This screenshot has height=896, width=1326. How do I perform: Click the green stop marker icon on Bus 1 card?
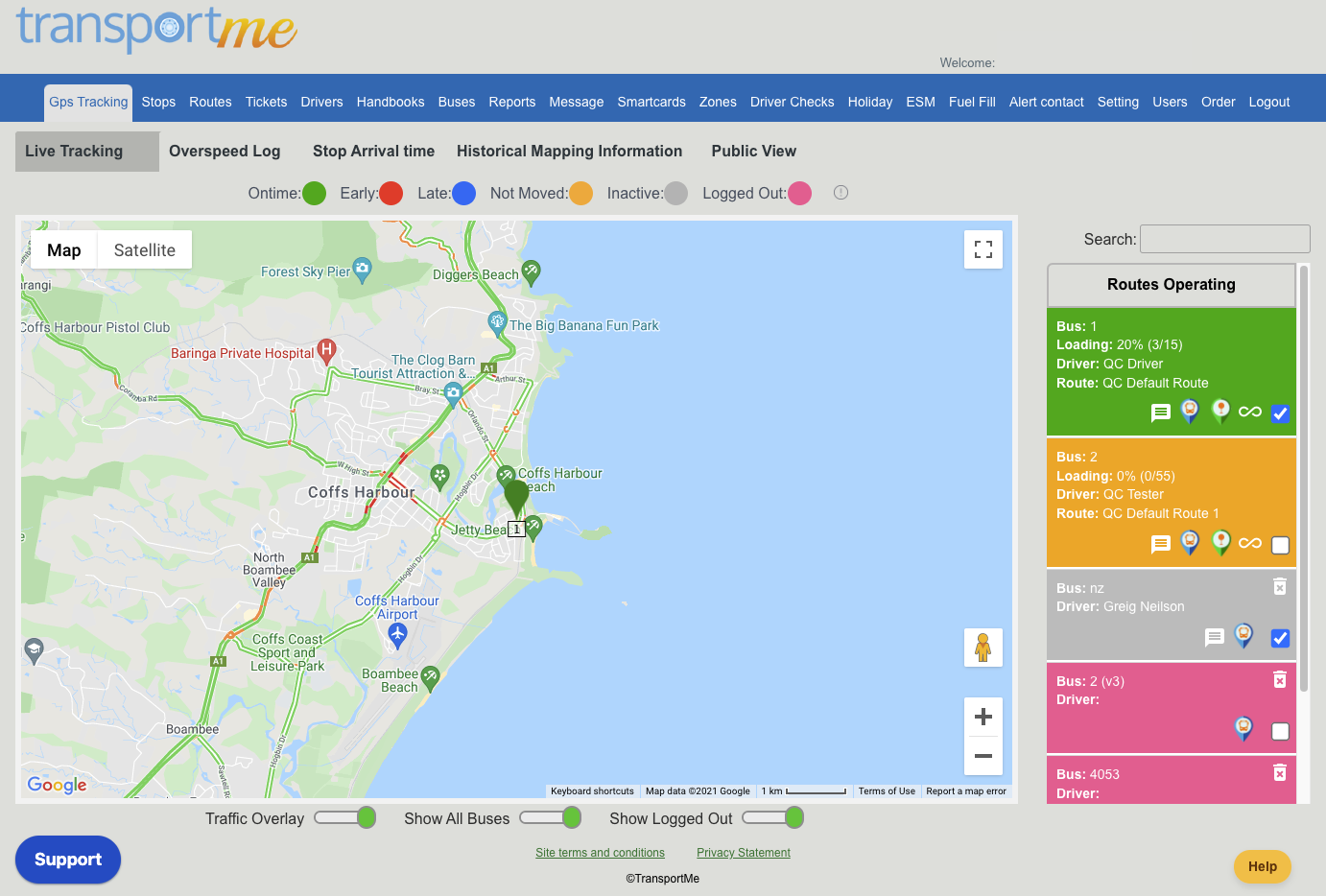pyautogui.click(x=1219, y=412)
